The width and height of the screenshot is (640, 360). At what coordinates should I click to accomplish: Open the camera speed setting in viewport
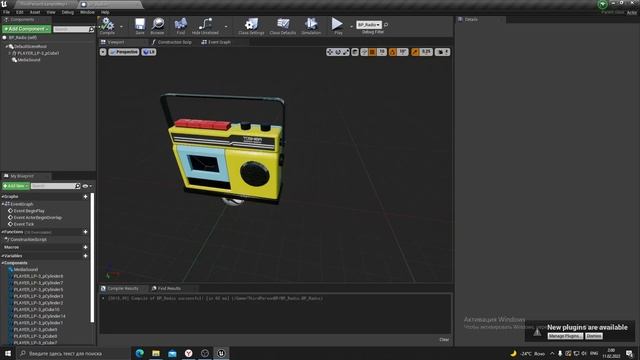(442, 52)
